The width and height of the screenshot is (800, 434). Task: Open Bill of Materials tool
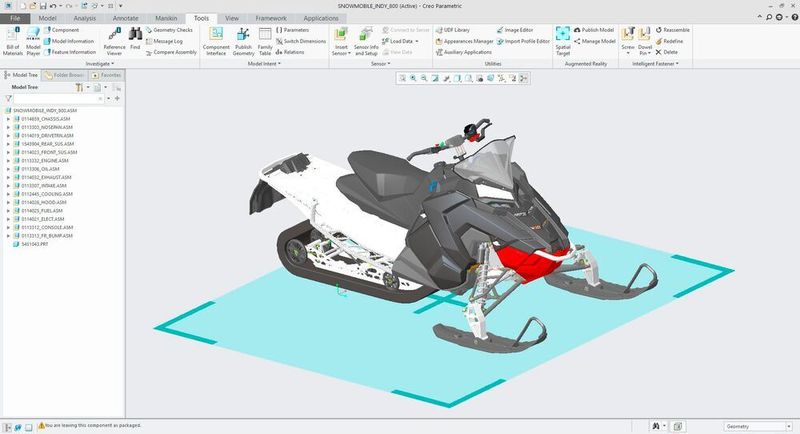13,41
